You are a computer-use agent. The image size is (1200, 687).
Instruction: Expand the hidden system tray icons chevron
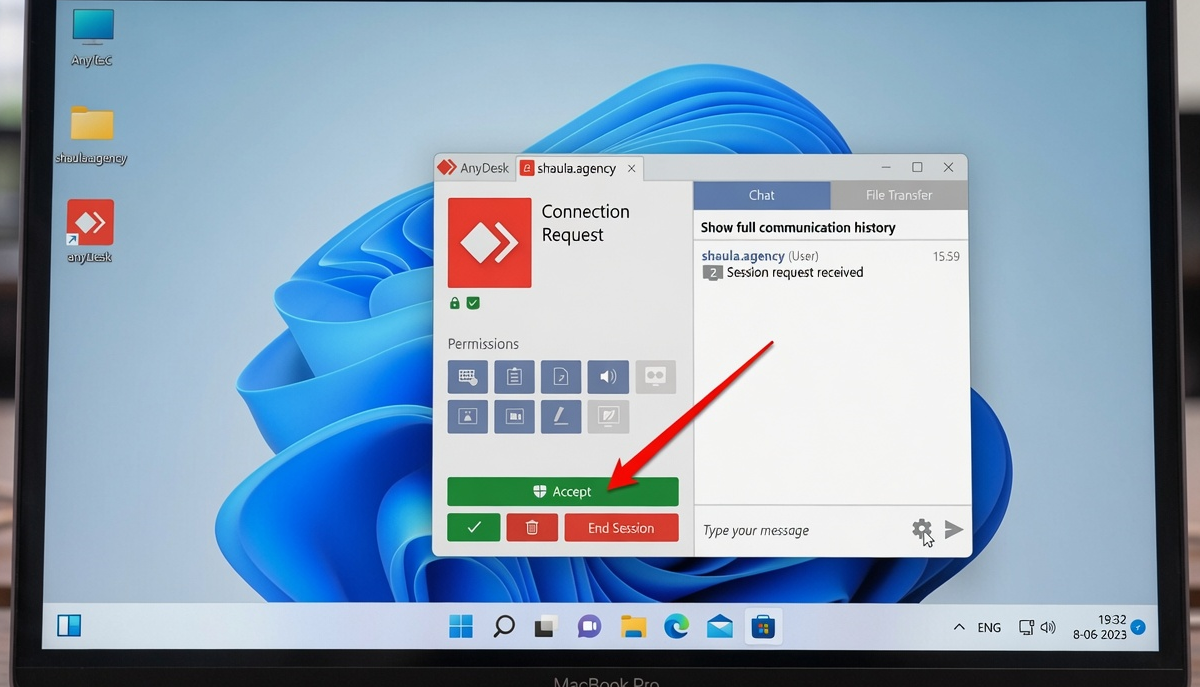[x=959, y=627]
